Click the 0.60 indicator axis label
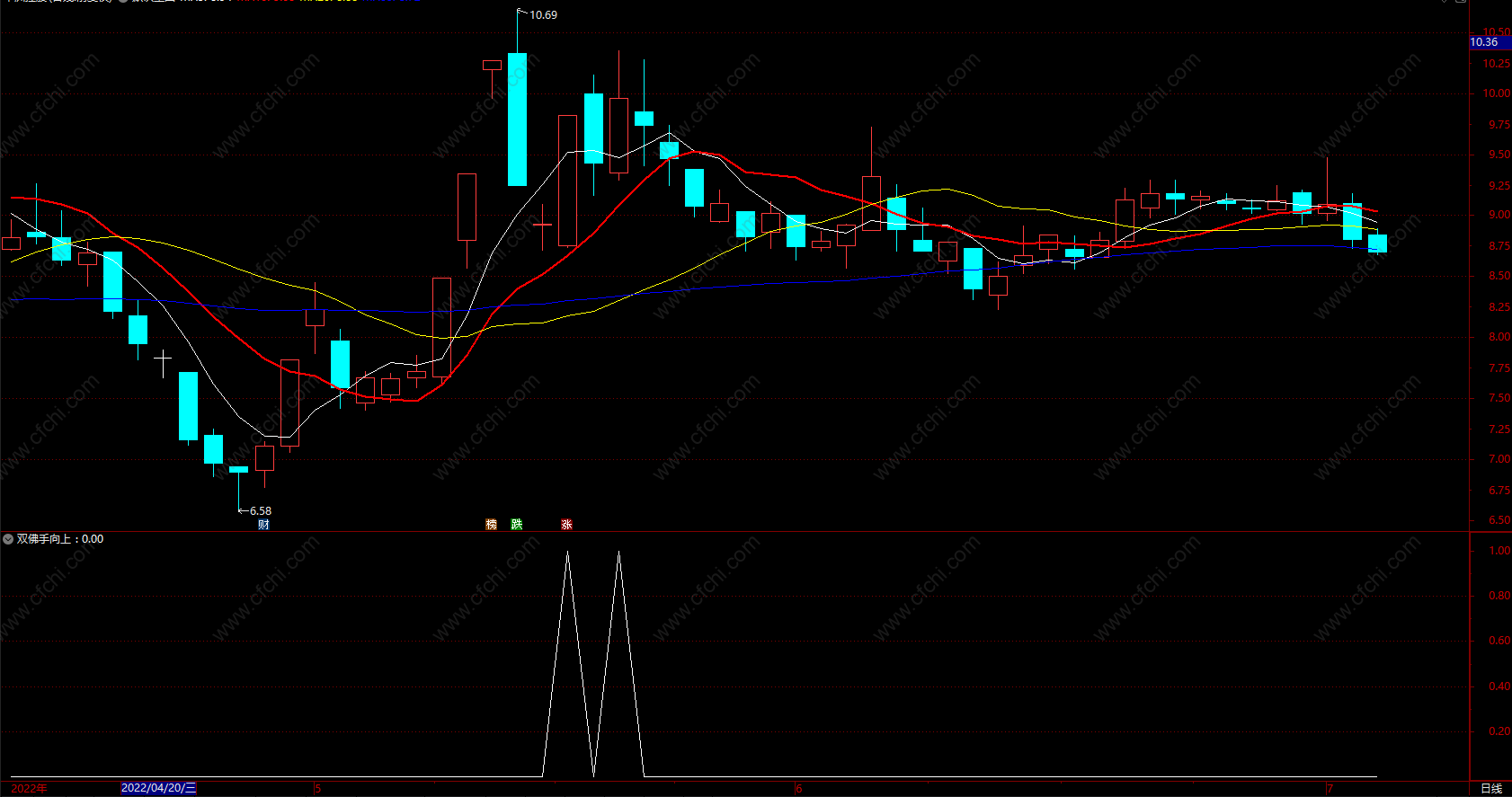The image size is (1512, 797). [x=1499, y=641]
